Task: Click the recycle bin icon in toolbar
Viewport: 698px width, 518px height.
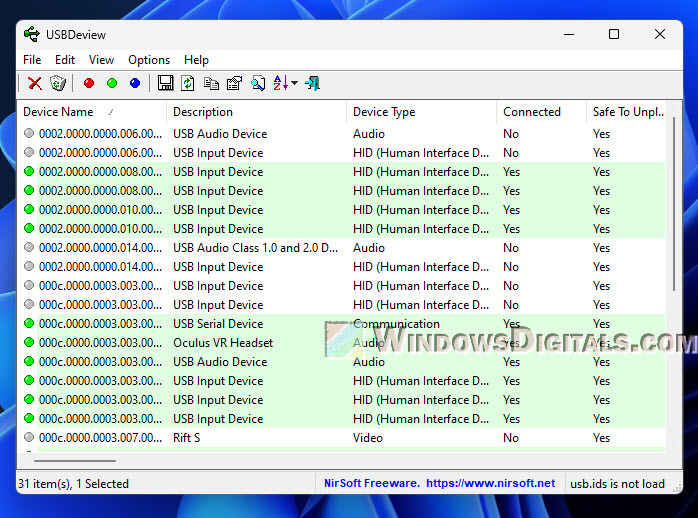Action: point(58,83)
